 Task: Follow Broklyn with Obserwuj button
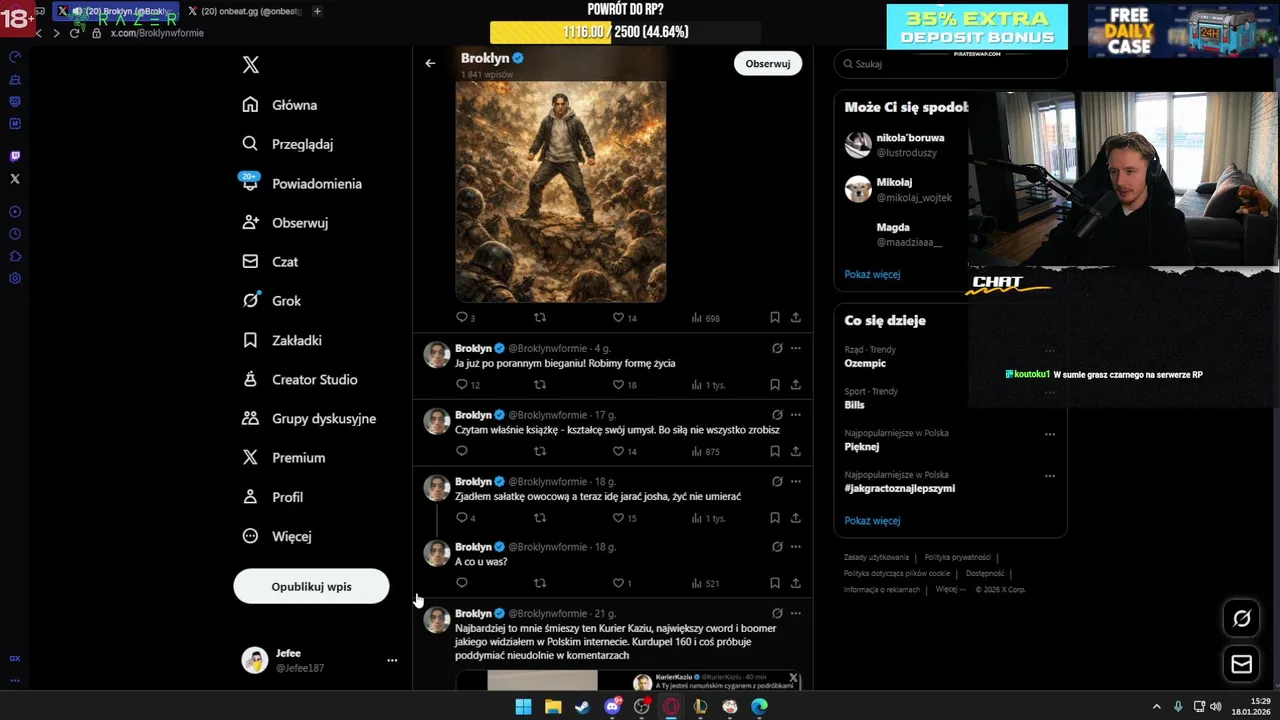[x=768, y=63]
